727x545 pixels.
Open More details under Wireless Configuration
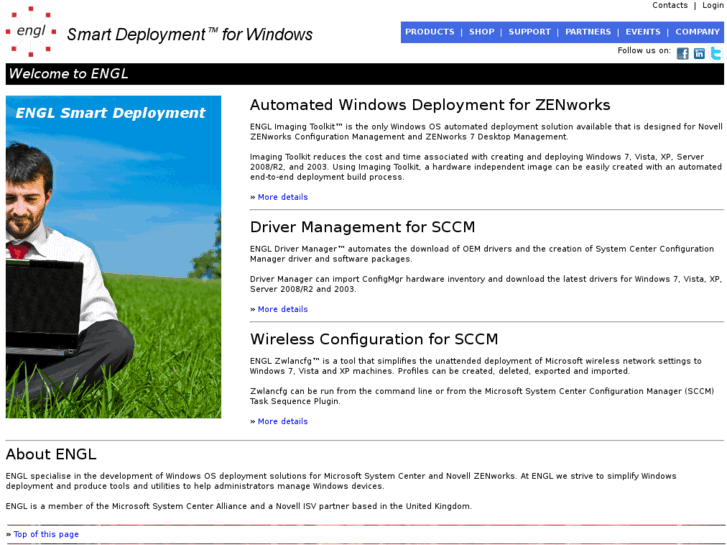283,422
